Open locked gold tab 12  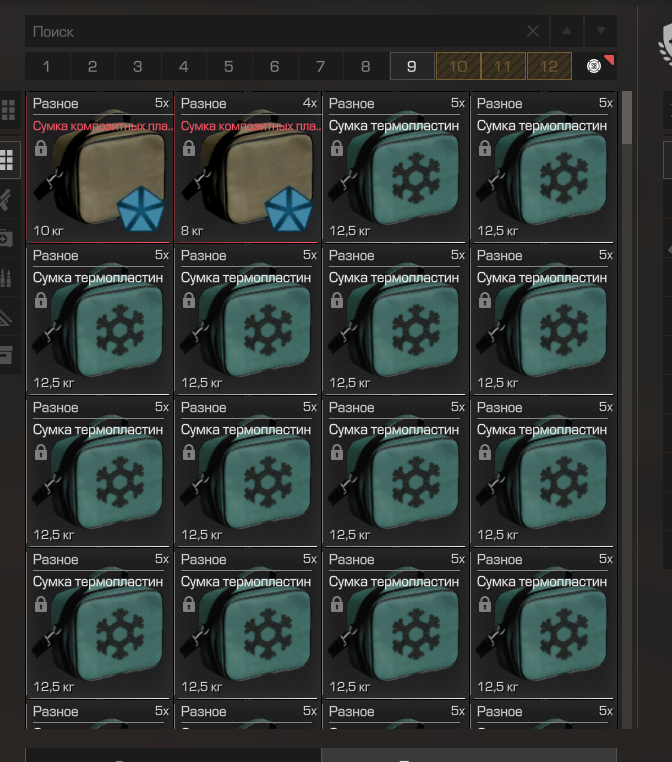549,66
